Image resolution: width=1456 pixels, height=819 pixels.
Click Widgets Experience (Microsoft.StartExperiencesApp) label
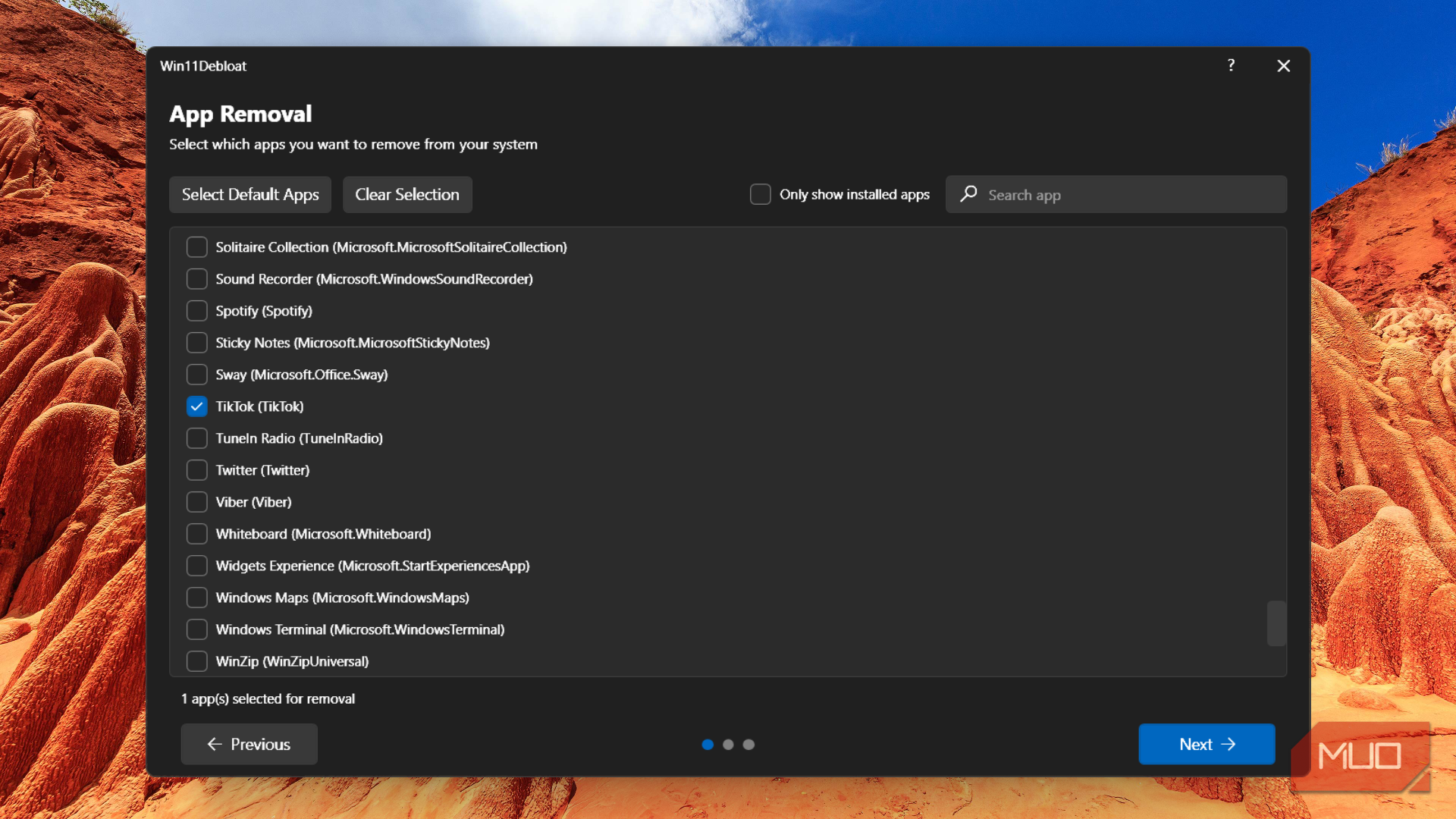point(373,566)
